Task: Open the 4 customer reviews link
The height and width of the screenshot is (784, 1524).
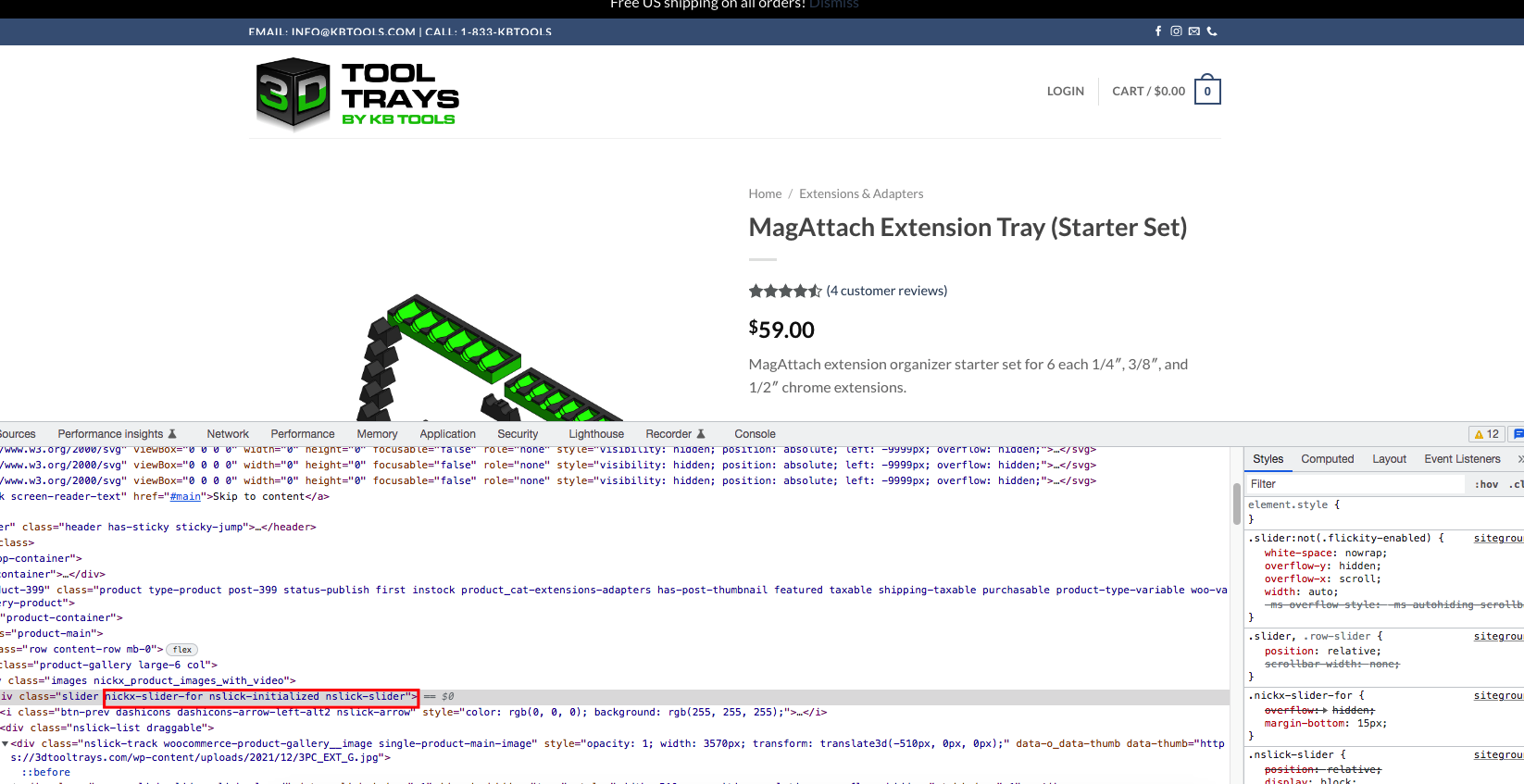Action: pos(887,291)
